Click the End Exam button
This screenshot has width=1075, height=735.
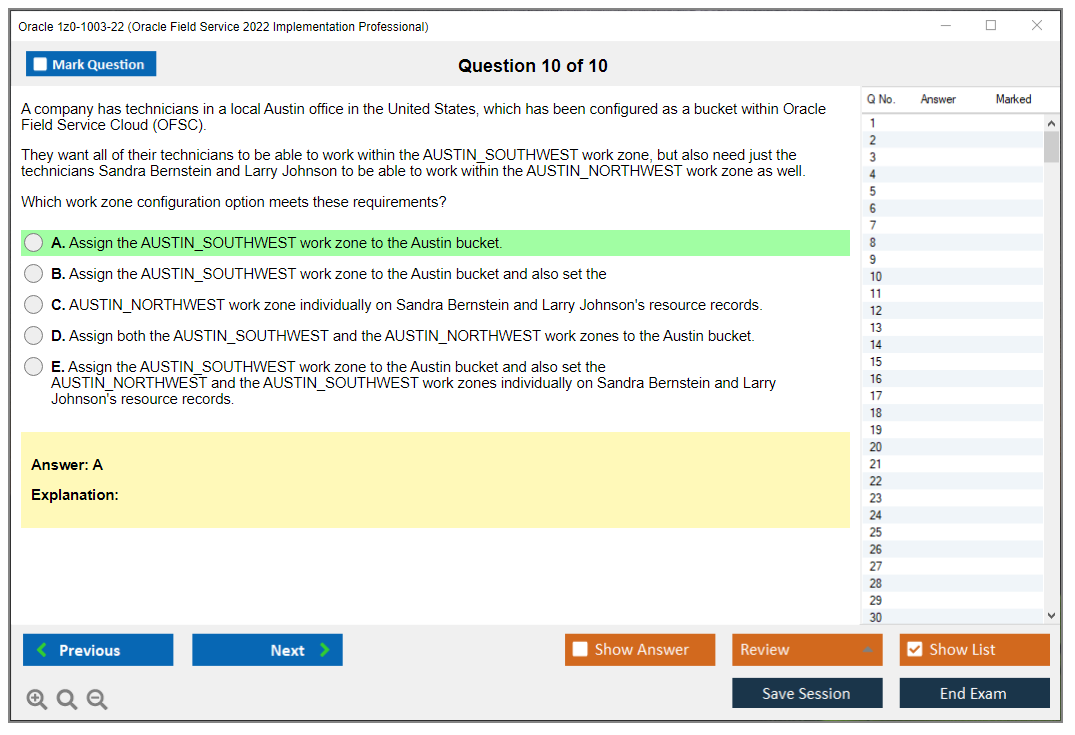[974, 693]
